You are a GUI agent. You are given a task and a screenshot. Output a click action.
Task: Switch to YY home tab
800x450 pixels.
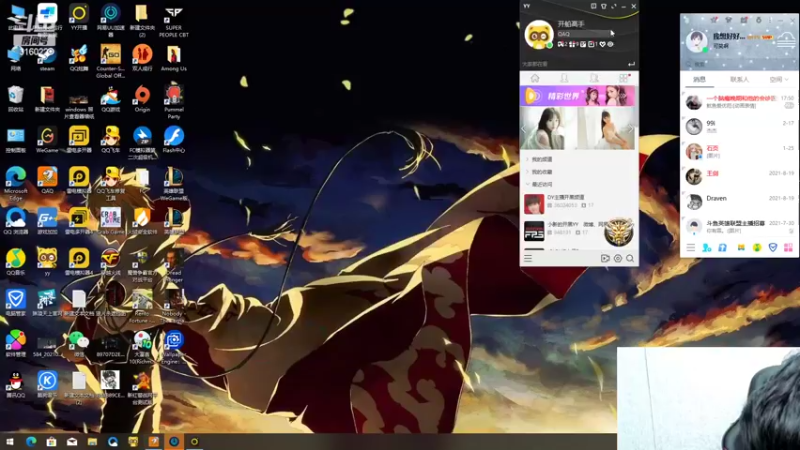click(535, 78)
